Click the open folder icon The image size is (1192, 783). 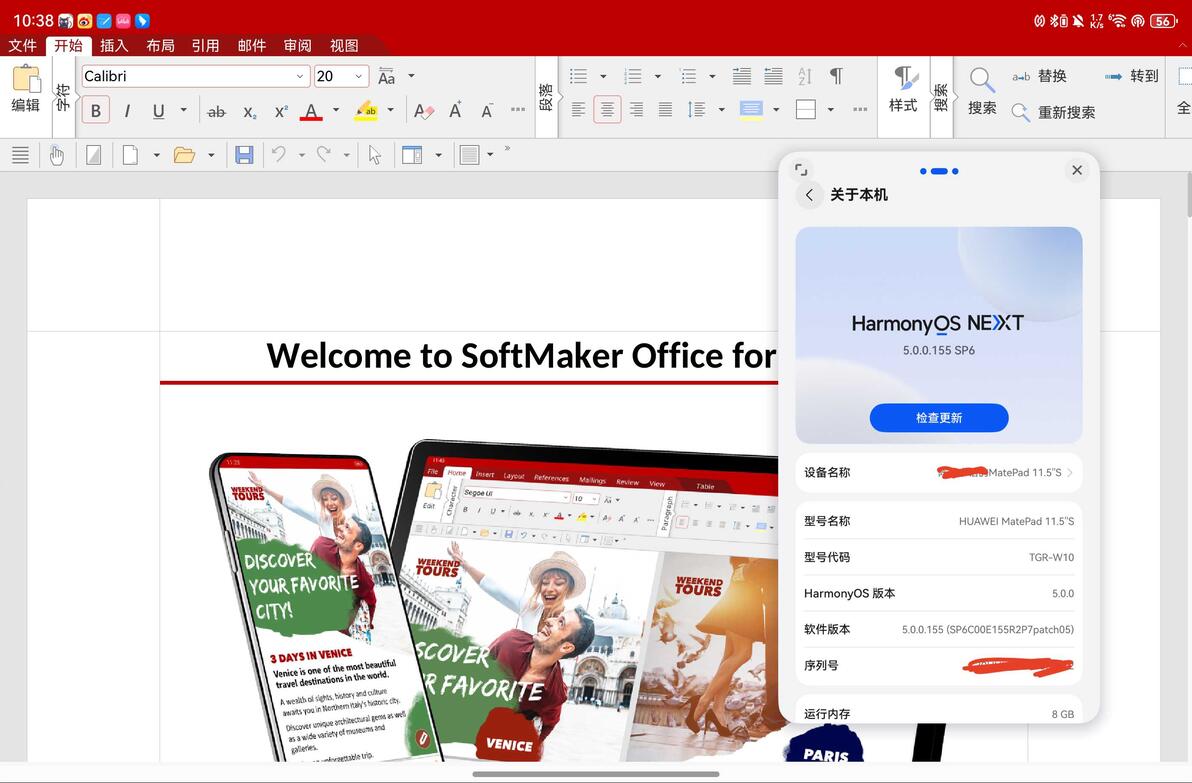point(184,155)
